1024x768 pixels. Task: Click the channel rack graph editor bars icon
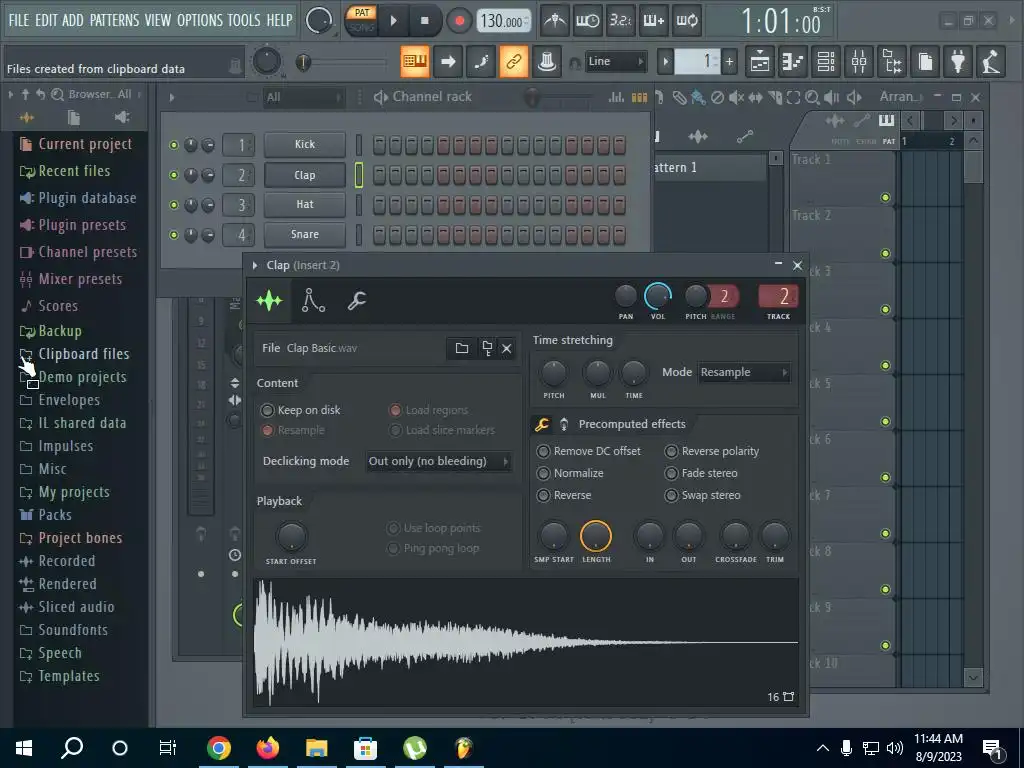pos(616,97)
